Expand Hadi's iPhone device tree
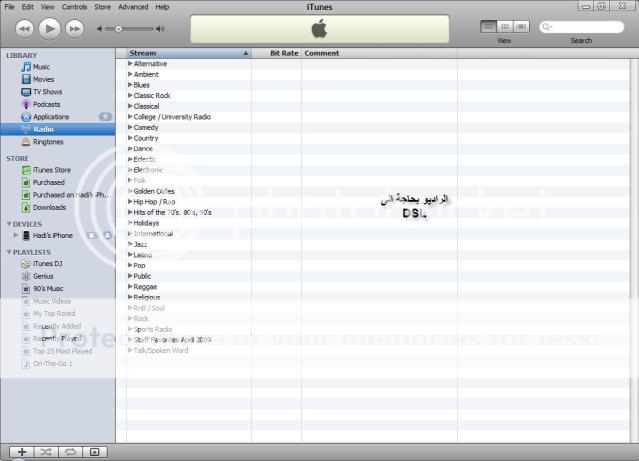 point(15,235)
